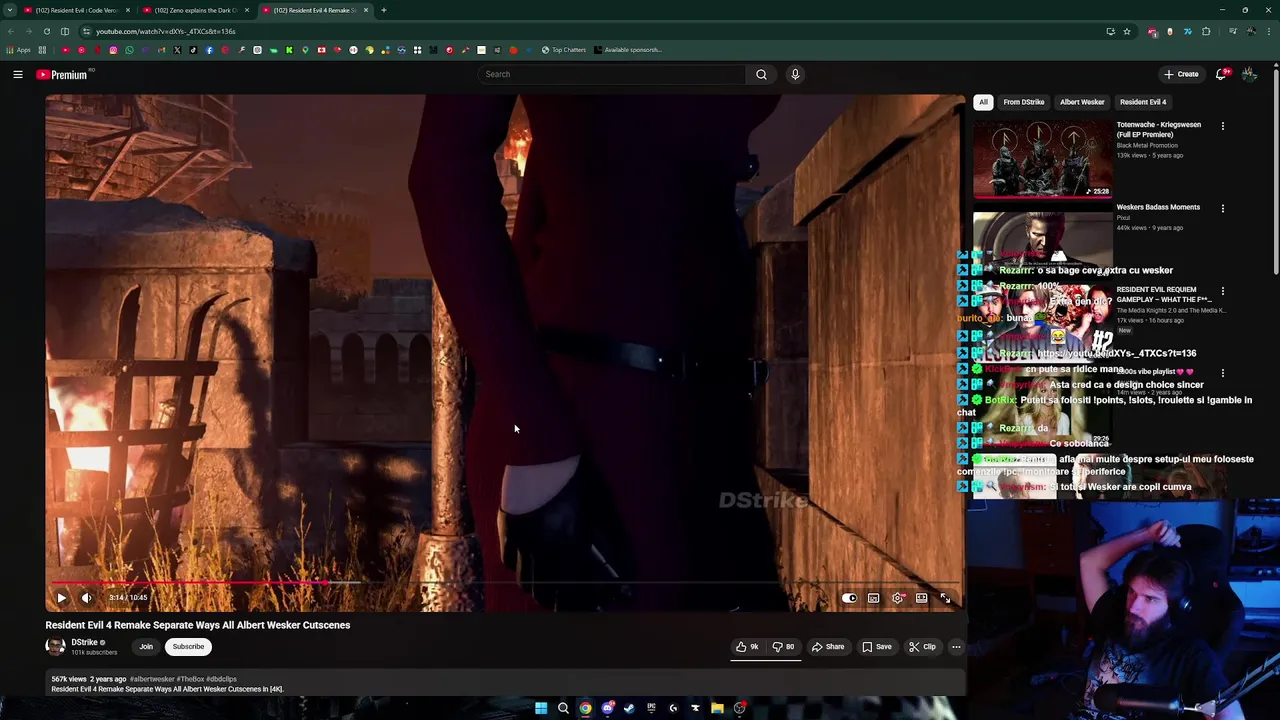Open File Explorer from the taskbar
Screen dimensions: 1280x720
(x=717, y=708)
